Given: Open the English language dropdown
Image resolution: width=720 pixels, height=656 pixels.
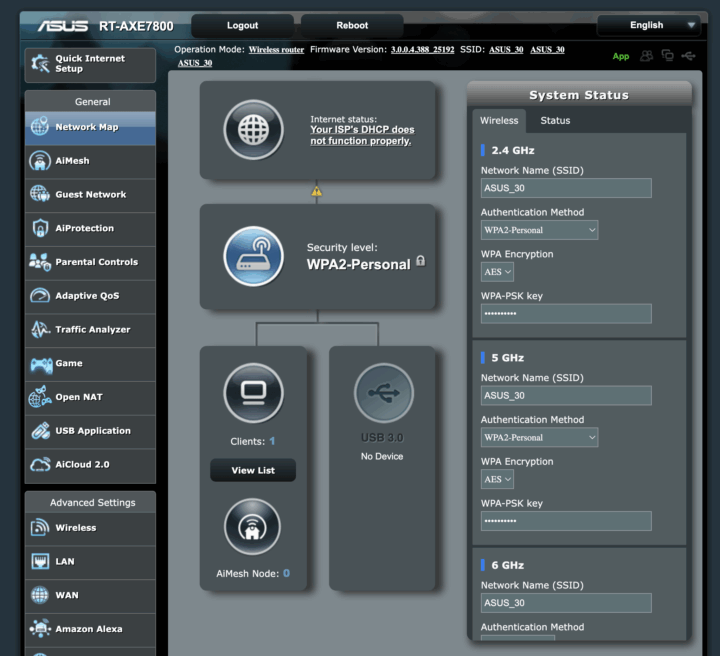Looking at the screenshot, I should pyautogui.click(x=649, y=25).
